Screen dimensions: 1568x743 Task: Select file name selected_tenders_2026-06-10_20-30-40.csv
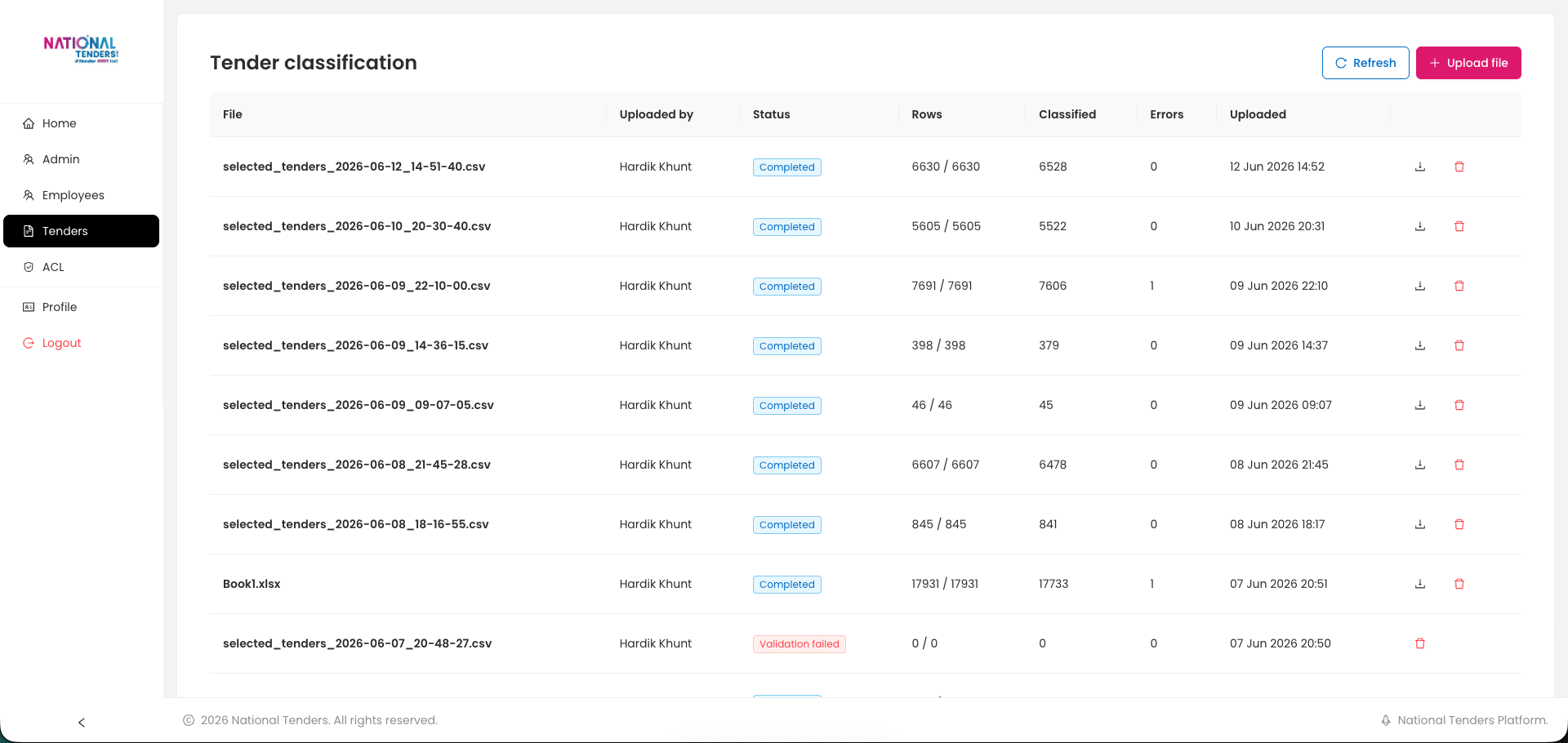pos(357,226)
